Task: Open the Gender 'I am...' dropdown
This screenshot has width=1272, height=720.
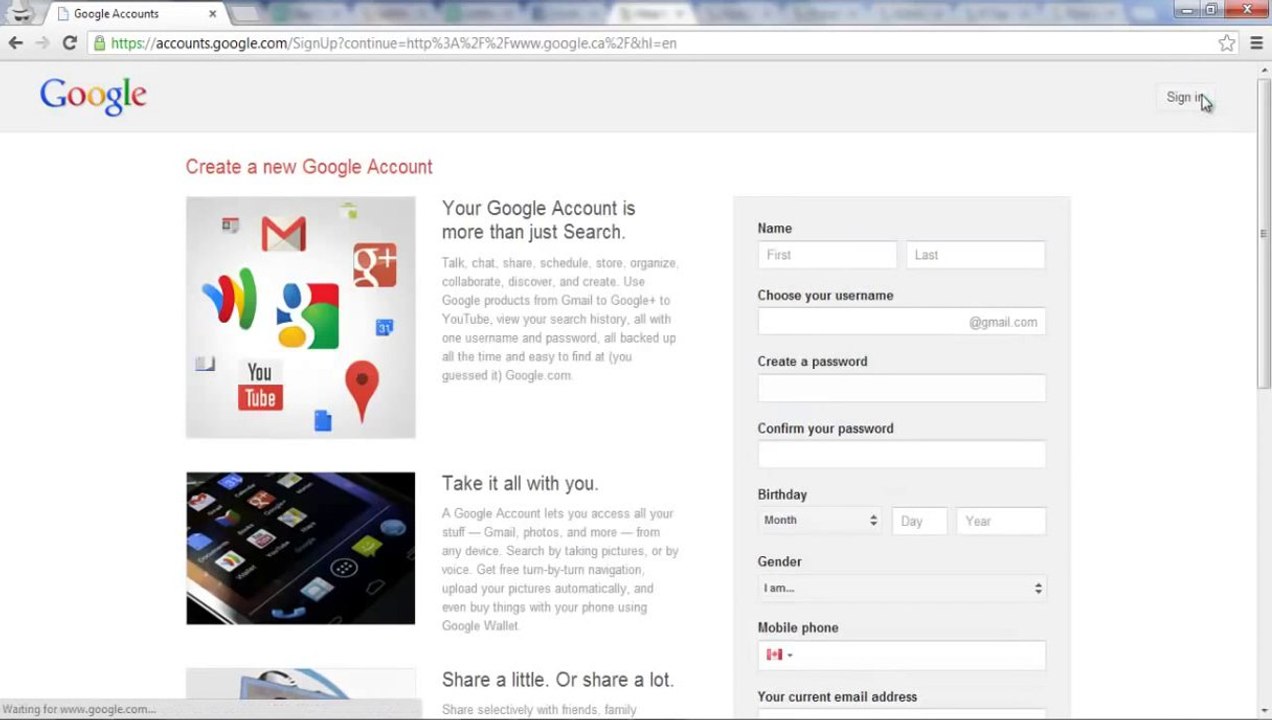Action: pyautogui.click(x=901, y=588)
